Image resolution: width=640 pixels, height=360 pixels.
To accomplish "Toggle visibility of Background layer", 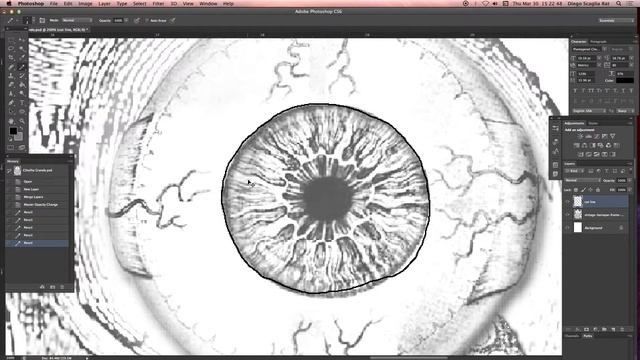I will 567,228.
